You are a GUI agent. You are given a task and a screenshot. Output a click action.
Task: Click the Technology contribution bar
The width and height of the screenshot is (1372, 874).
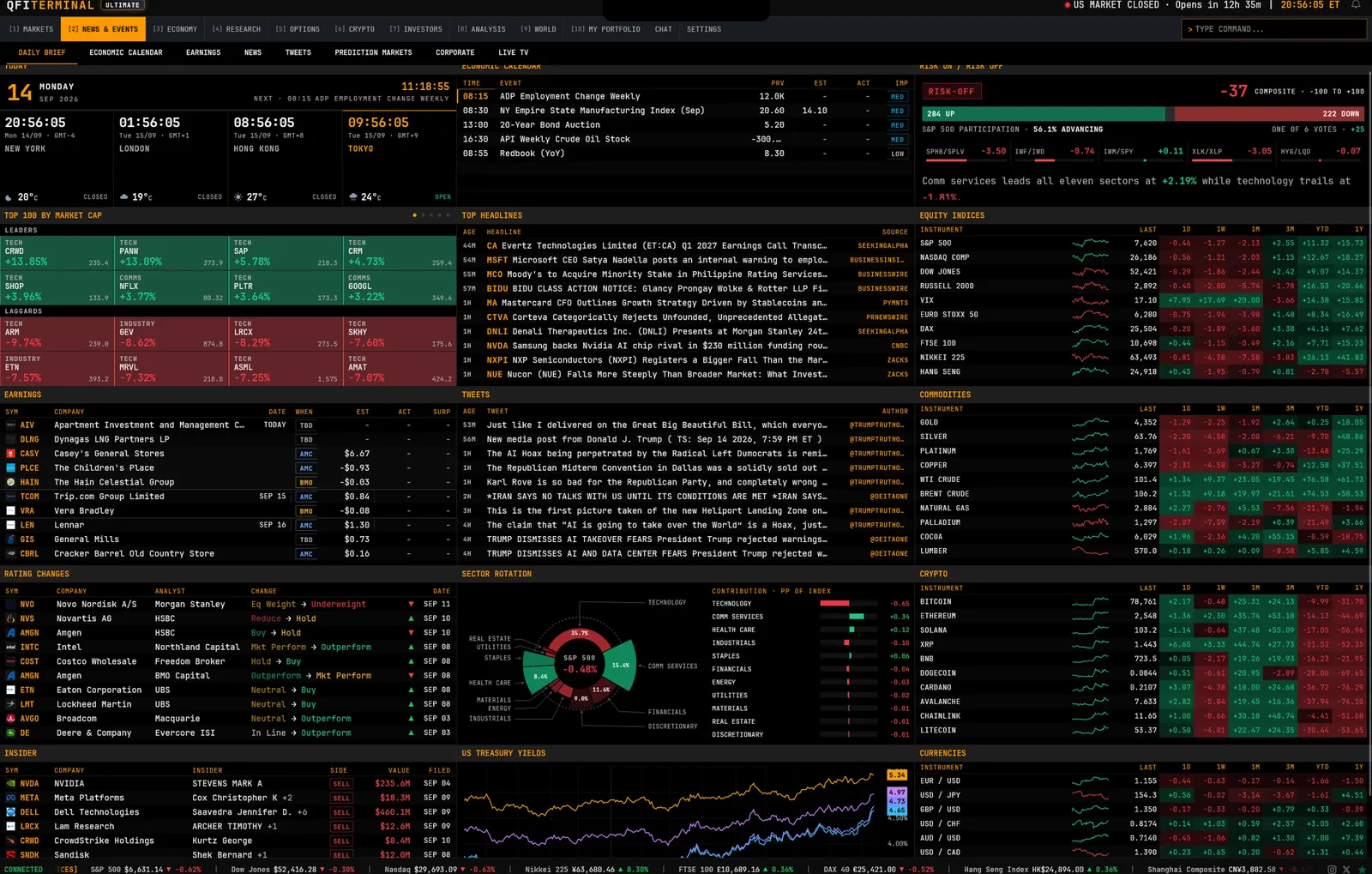coord(834,604)
